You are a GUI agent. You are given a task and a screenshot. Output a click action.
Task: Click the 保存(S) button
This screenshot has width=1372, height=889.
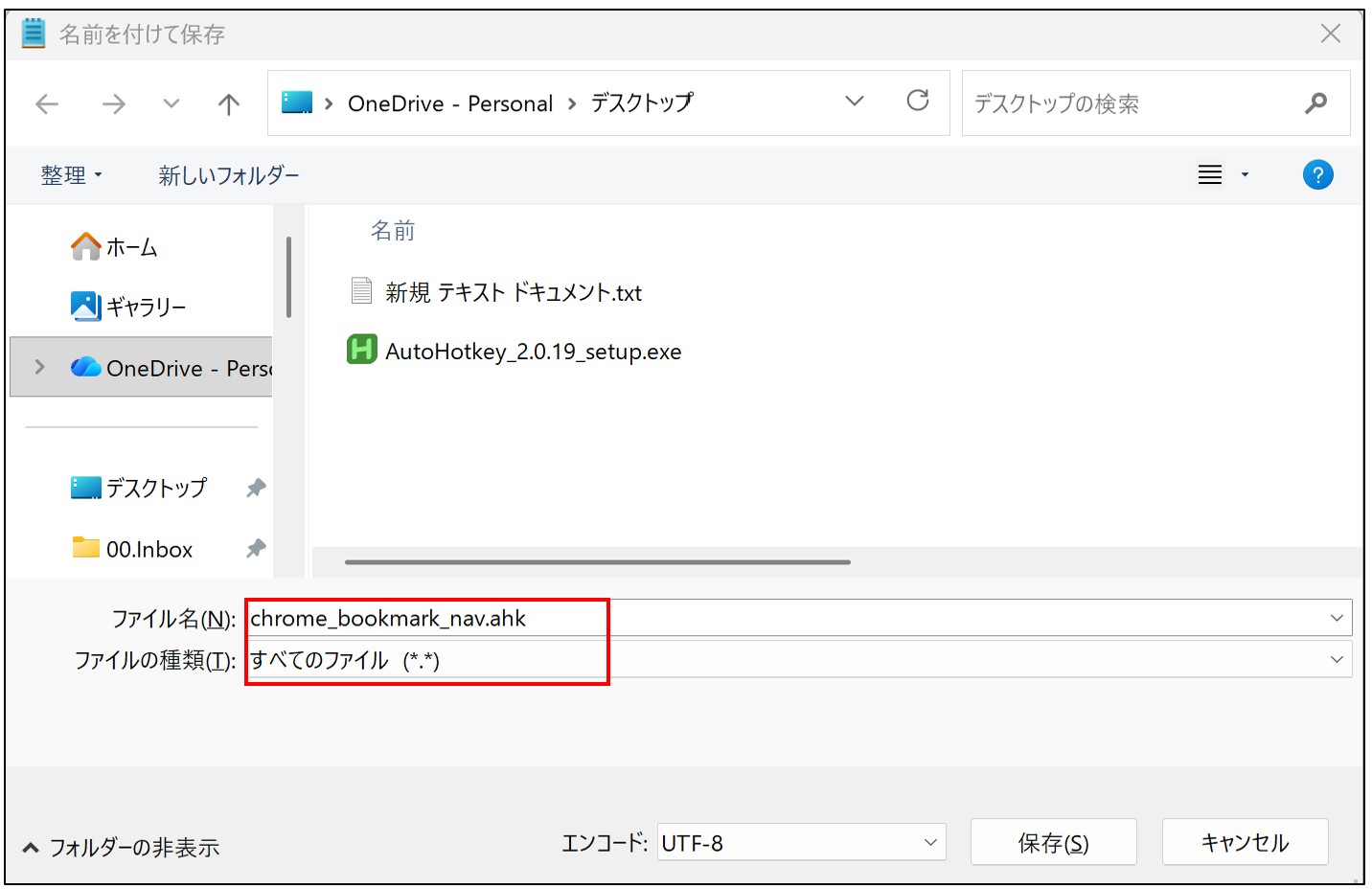[x=1053, y=843]
